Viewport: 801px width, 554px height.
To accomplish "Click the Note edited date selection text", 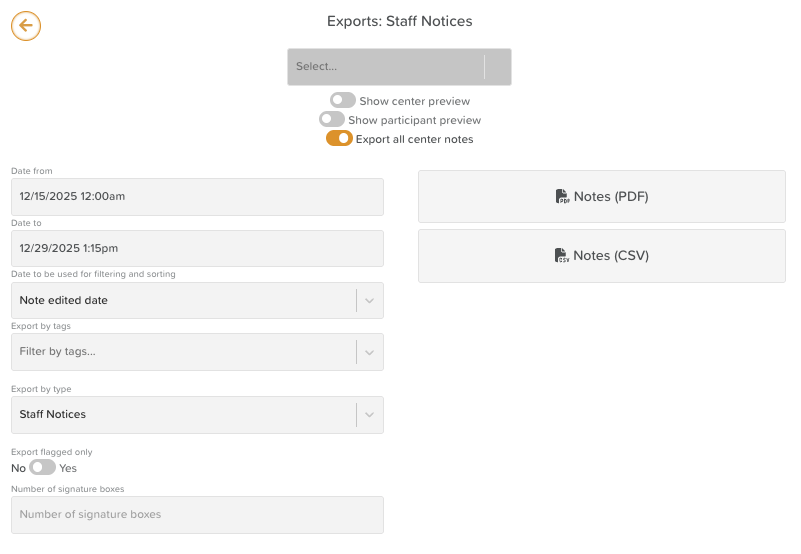I will pyautogui.click(x=64, y=300).
